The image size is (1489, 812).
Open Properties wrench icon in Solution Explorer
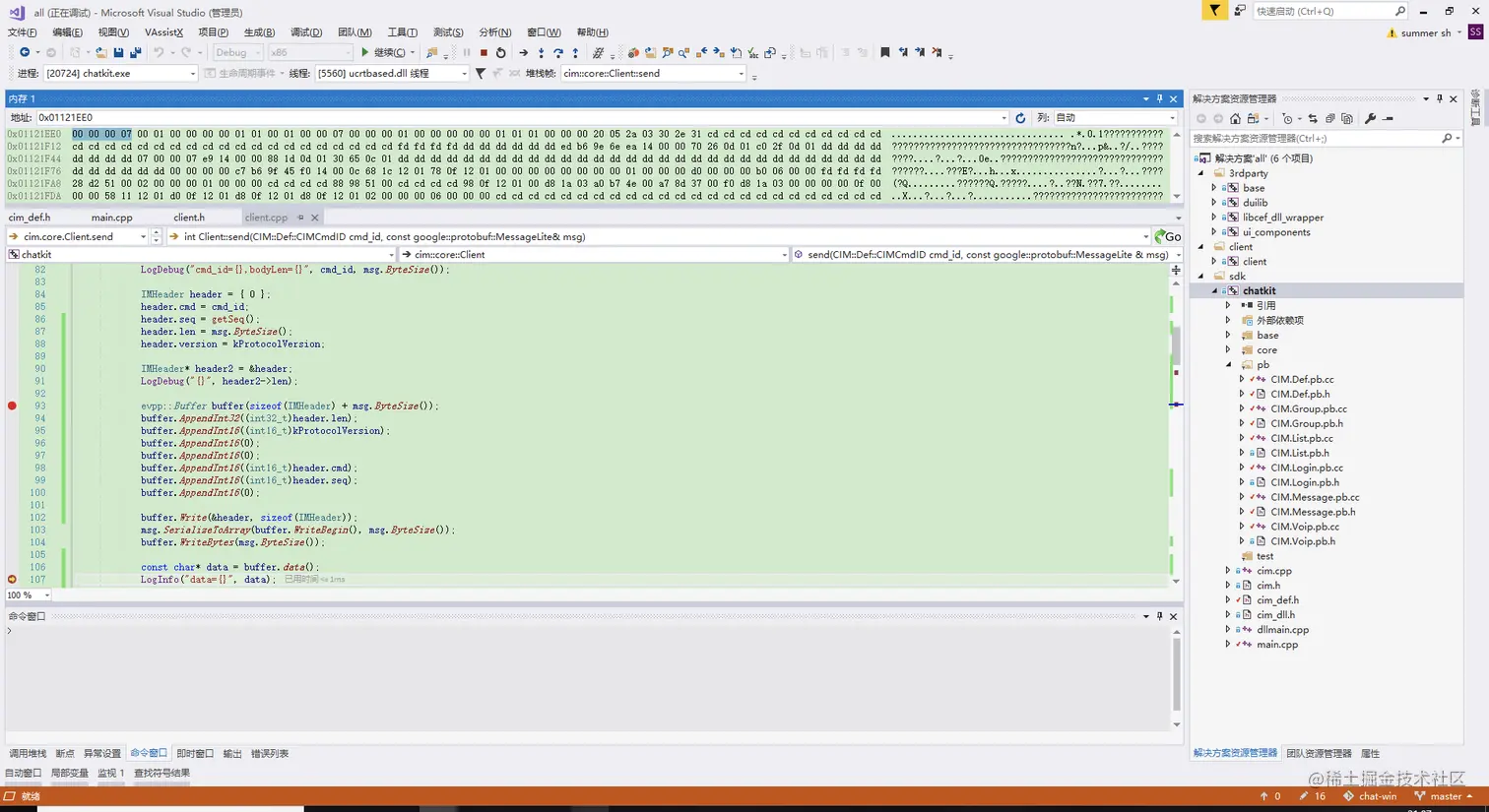[1370, 119]
